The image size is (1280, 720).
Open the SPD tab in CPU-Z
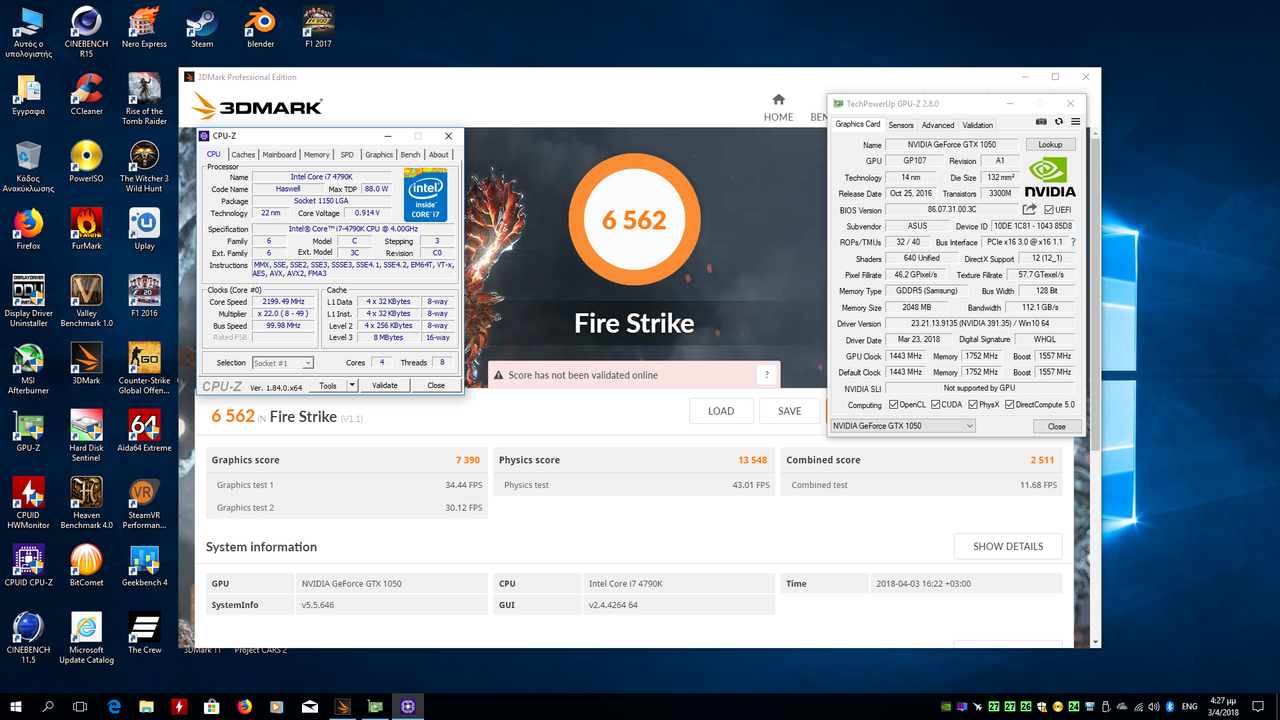point(347,155)
